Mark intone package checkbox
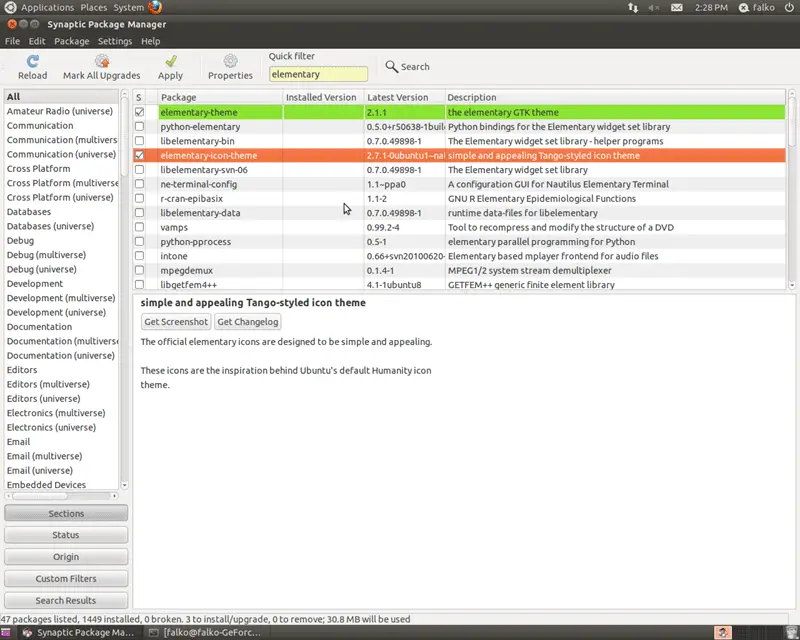This screenshot has height=640, width=800. (x=139, y=256)
